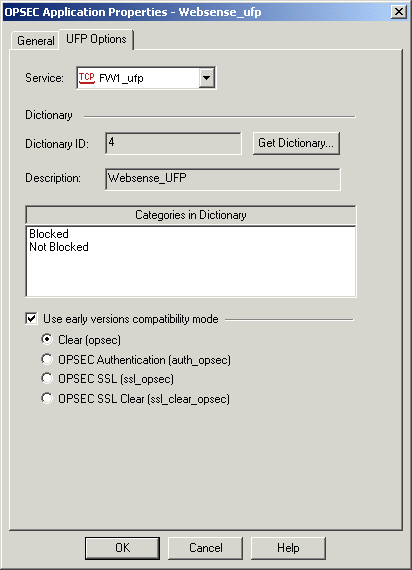This screenshot has width=412, height=570.
Task: Close the OPSEC Application Properties dialog
Action: tap(399, 12)
